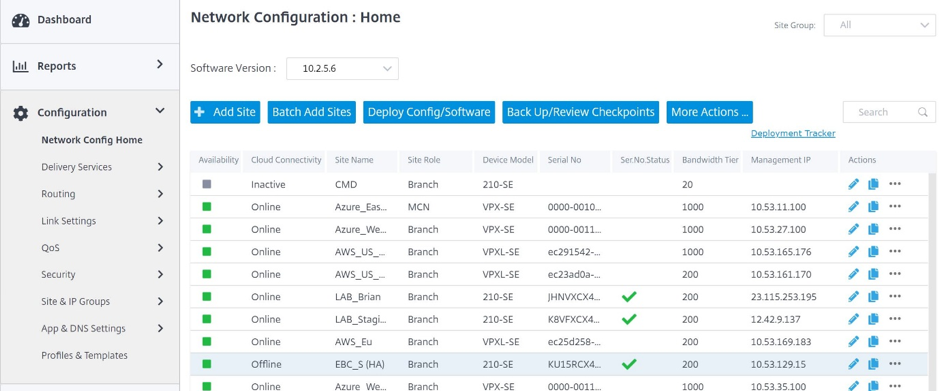Expand App & DNS Settings chevron
Screen dimensions: 939x391
160,329
